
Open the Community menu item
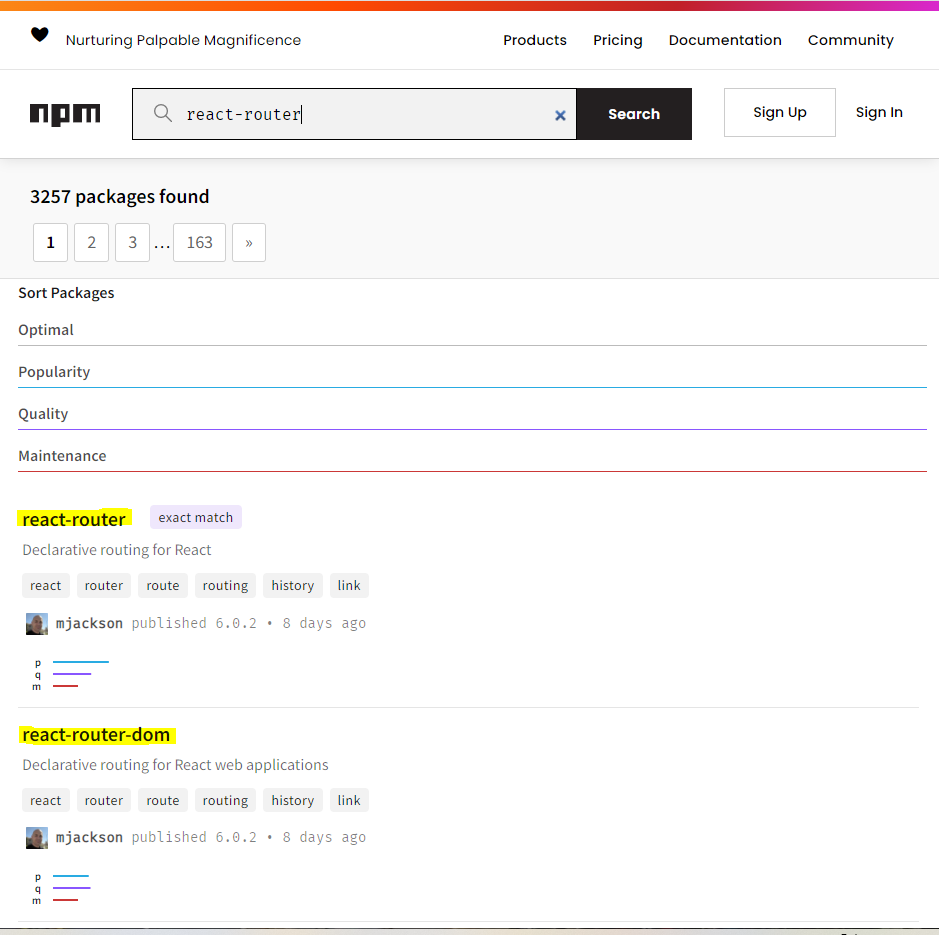click(850, 40)
